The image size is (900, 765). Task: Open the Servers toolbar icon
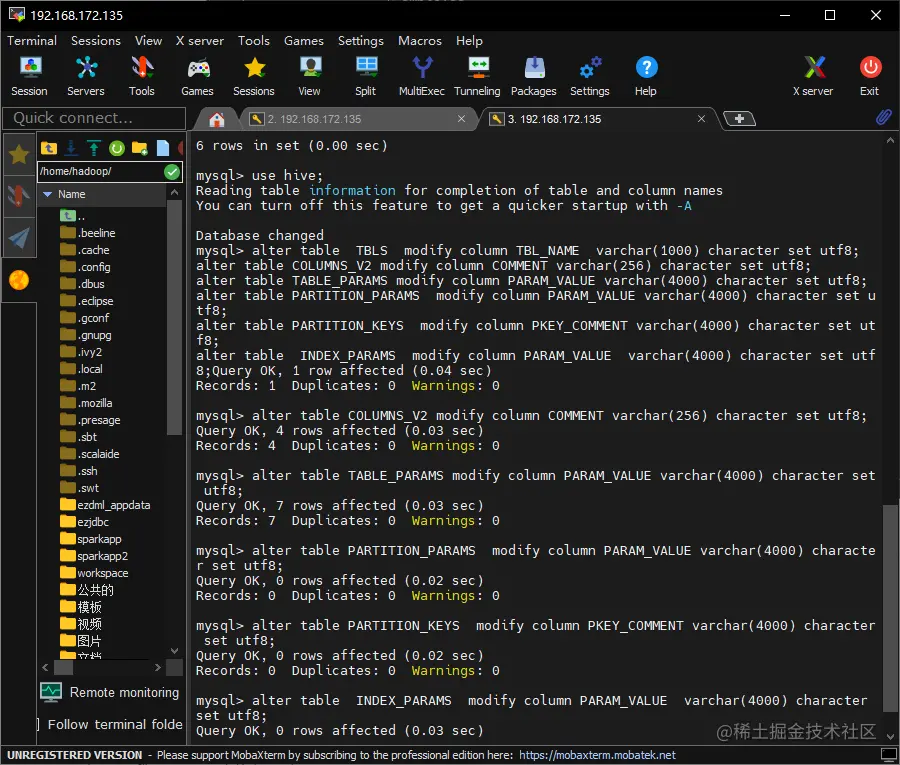(86, 76)
